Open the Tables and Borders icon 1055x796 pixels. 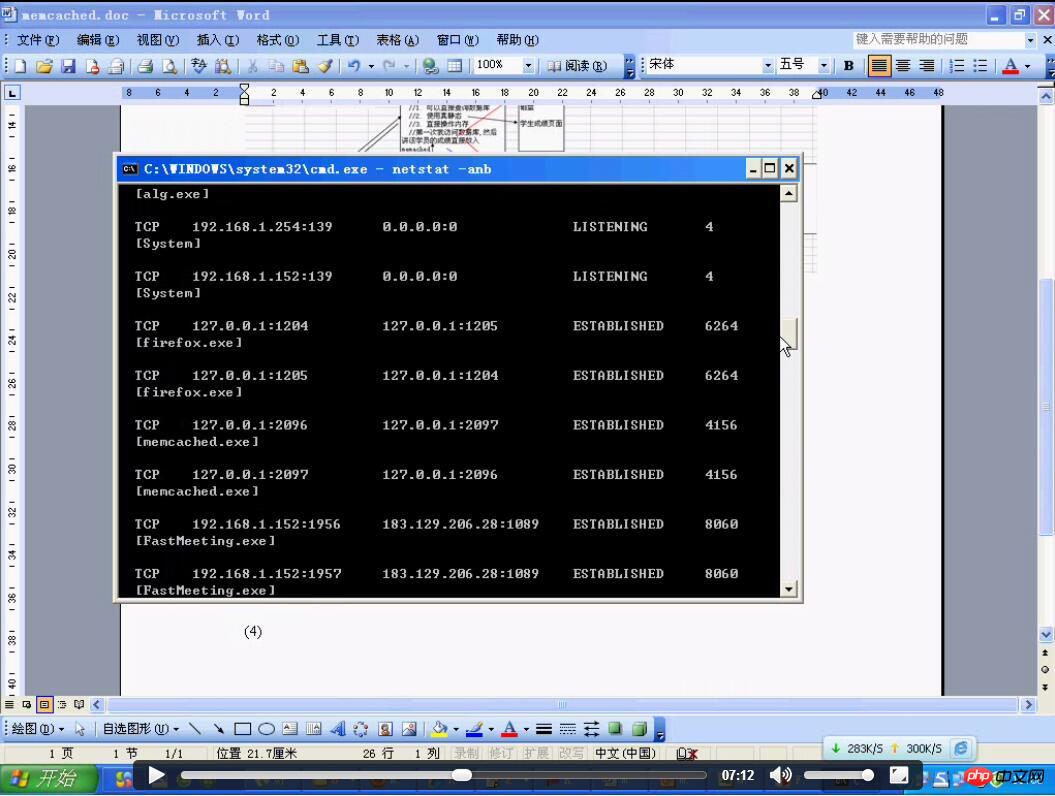[455, 66]
